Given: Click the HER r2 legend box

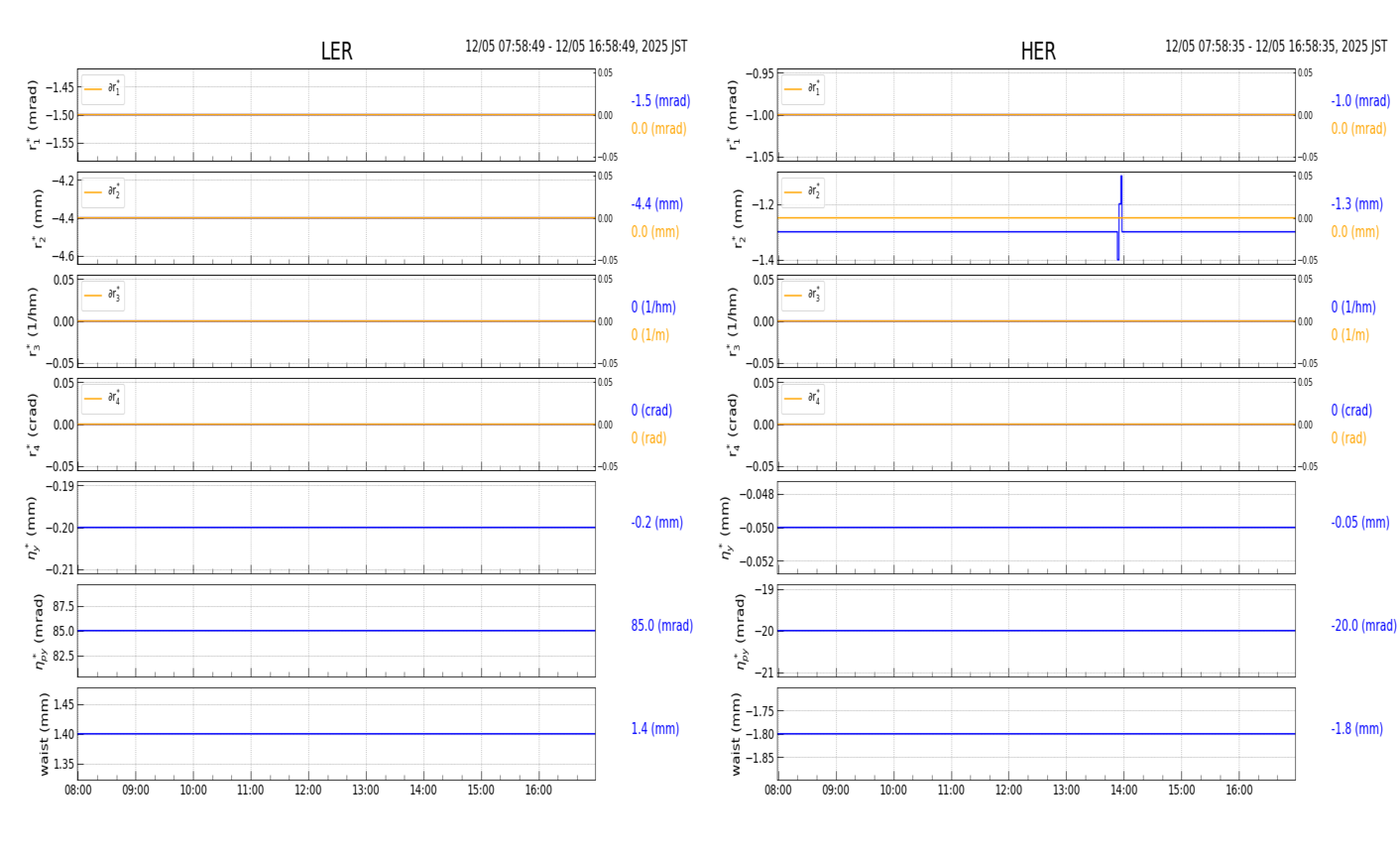Looking at the screenshot, I should pyautogui.click(x=802, y=192).
